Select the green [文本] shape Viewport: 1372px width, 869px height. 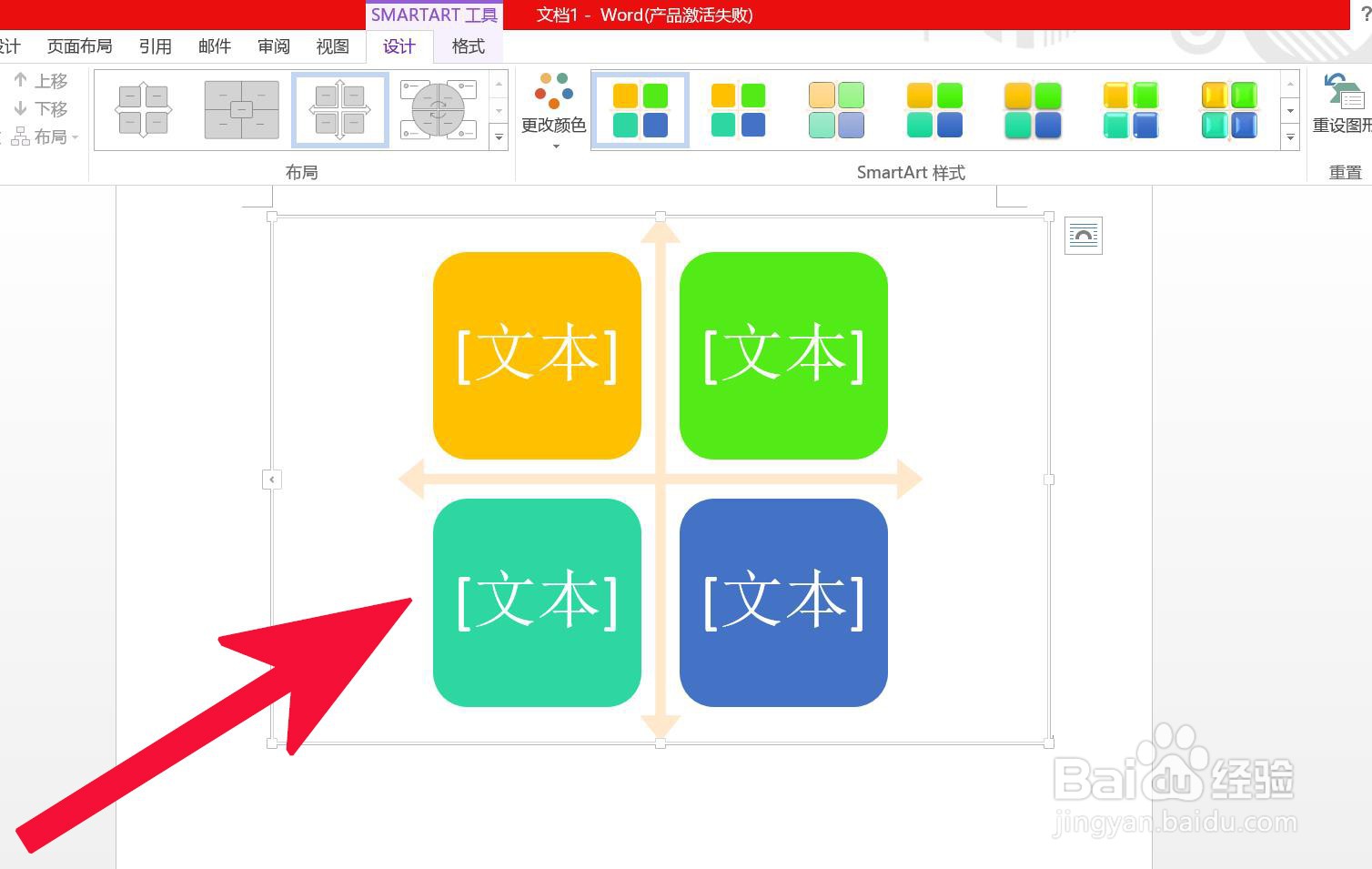783,356
